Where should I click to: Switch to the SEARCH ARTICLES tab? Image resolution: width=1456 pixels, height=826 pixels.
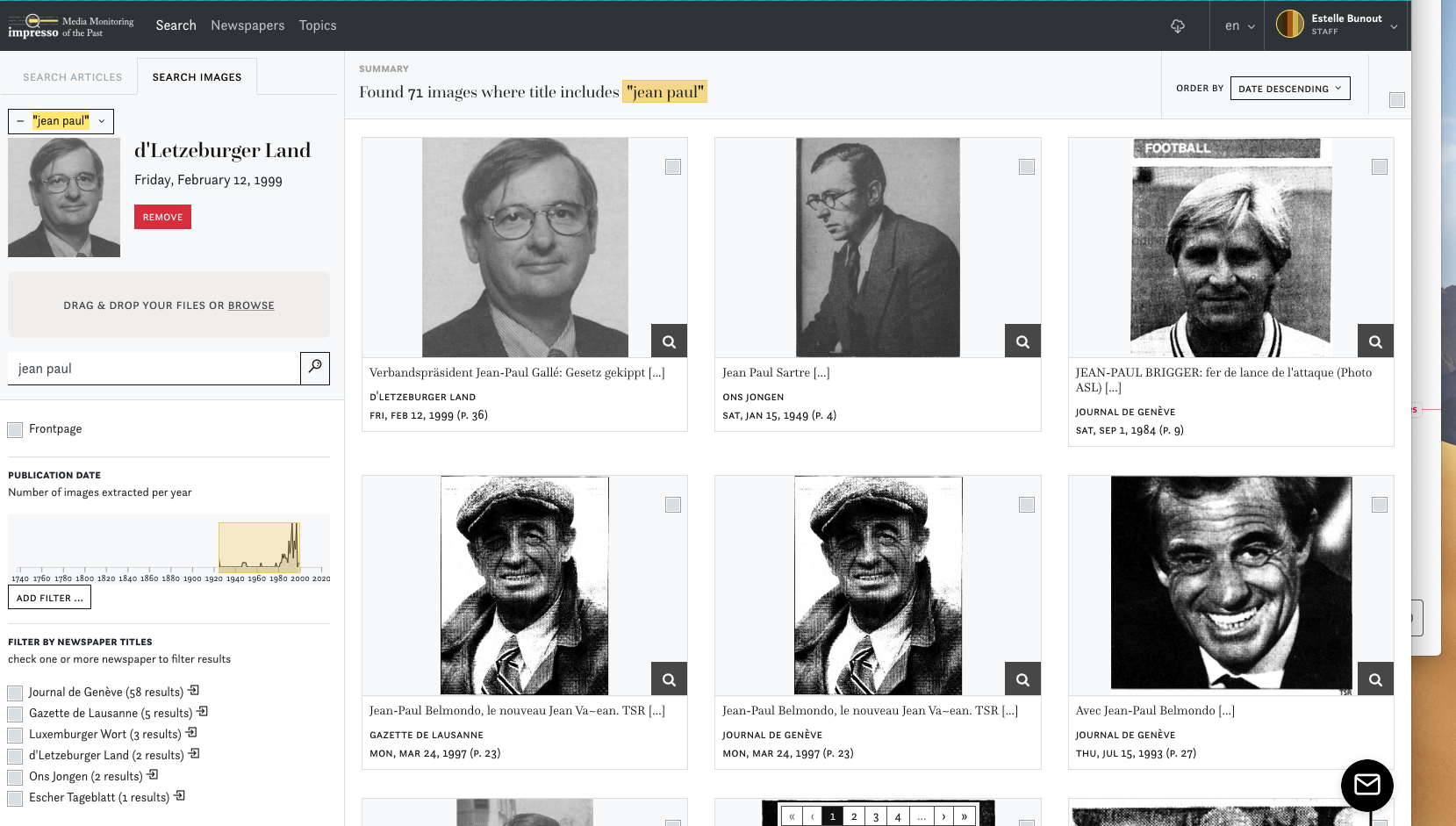(x=73, y=77)
